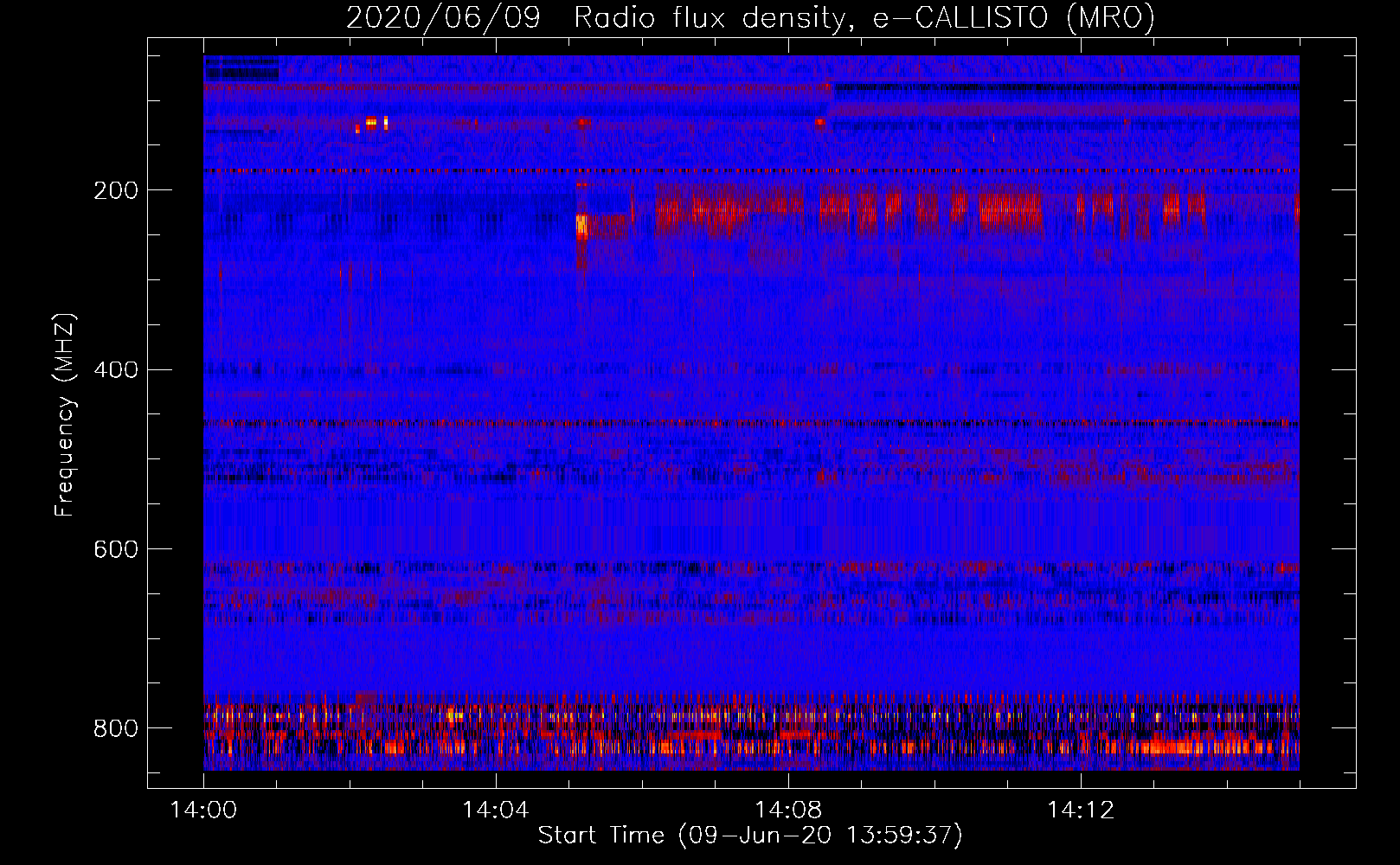Click the 400 frequency tick label
The width and height of the screenshot is (1400, 865).
click(115, 370)
